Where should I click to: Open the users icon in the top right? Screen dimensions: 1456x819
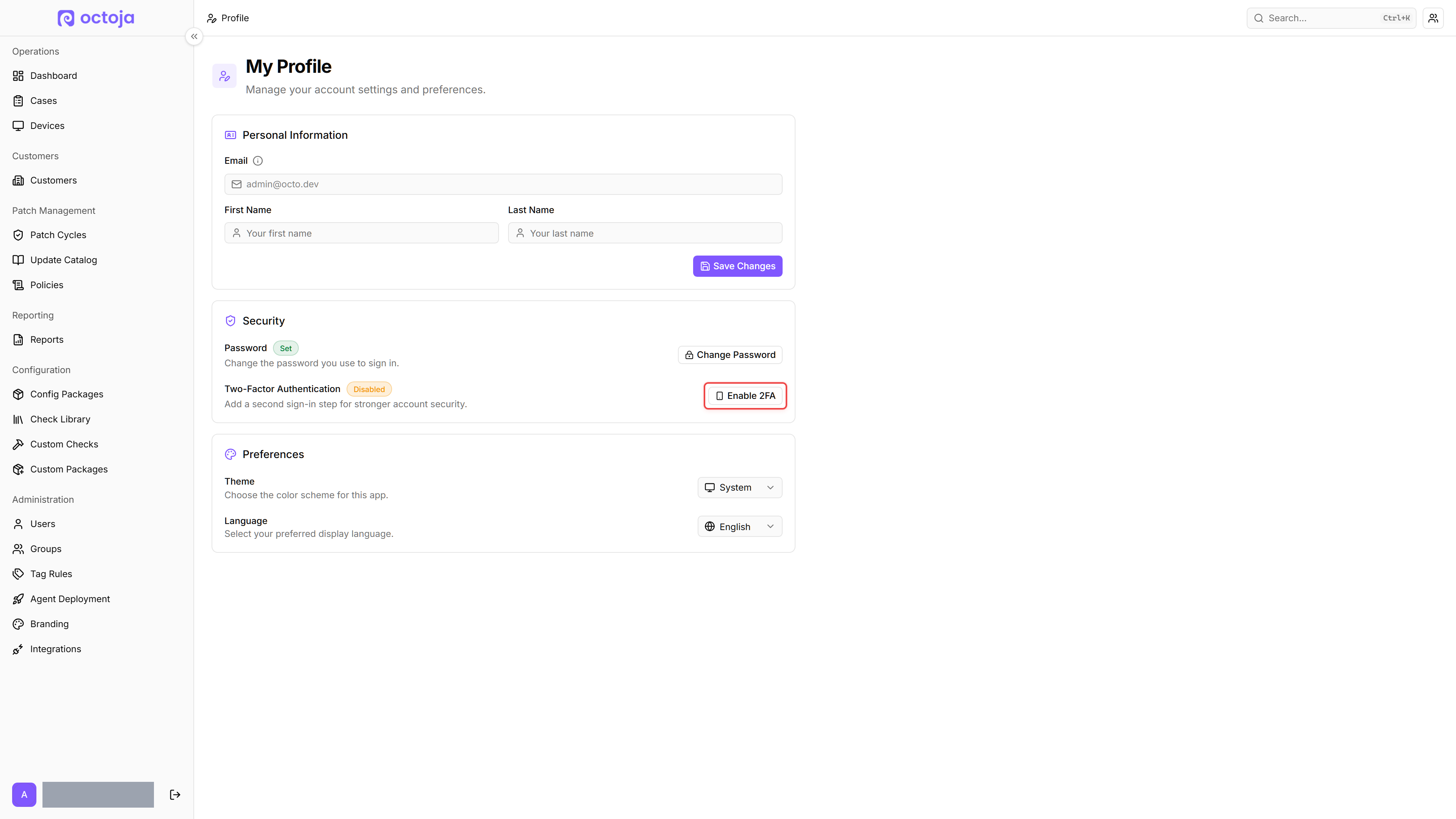1433,18
